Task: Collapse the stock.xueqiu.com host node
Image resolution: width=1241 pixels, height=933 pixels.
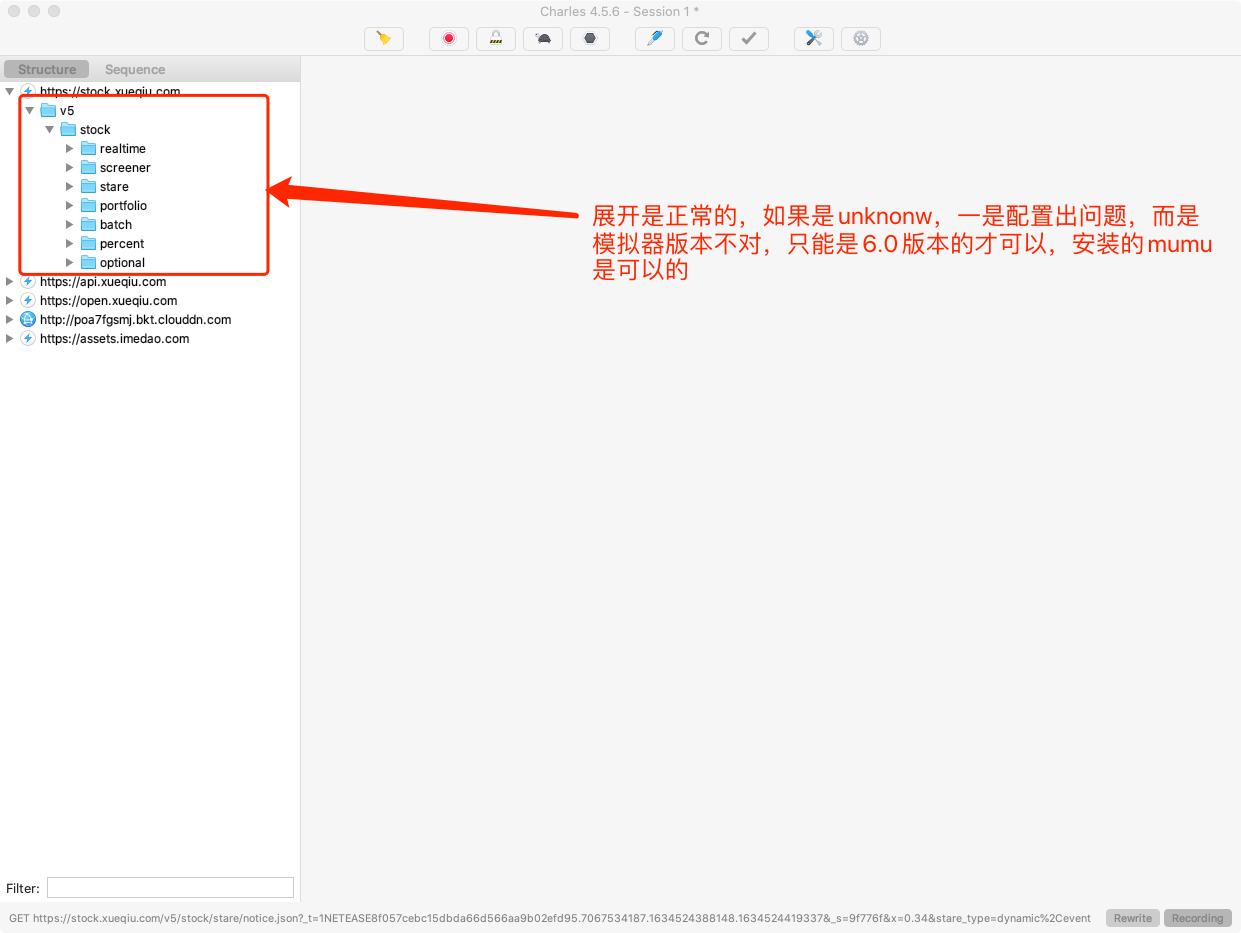Action: (10, 91)
